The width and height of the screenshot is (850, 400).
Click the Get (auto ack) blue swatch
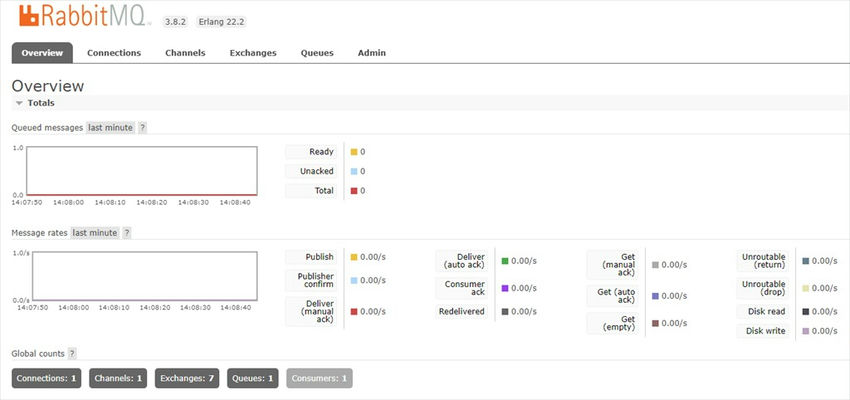[655, 296]
